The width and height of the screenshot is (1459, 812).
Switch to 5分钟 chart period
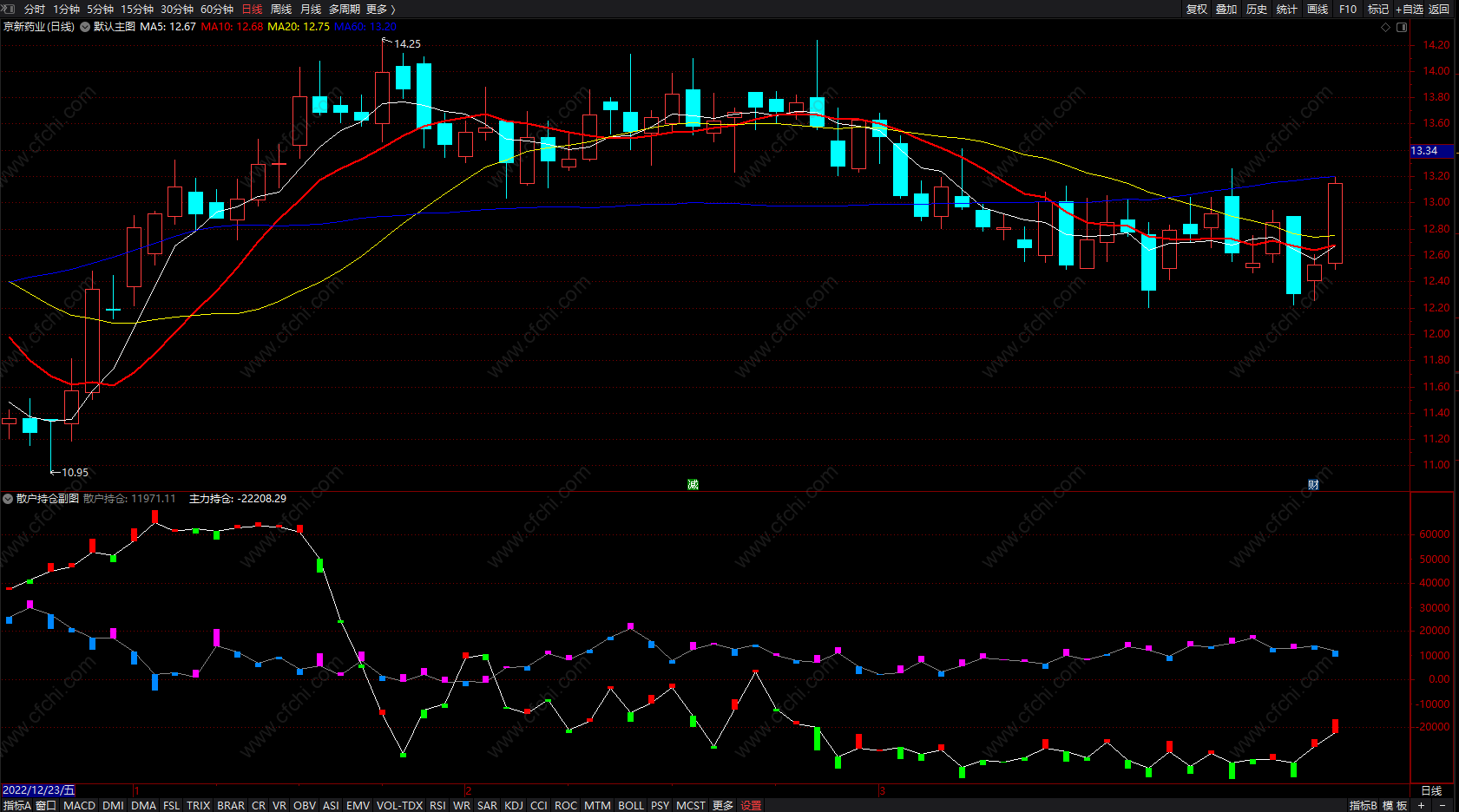pyautogui.click(x=100, y=9)
